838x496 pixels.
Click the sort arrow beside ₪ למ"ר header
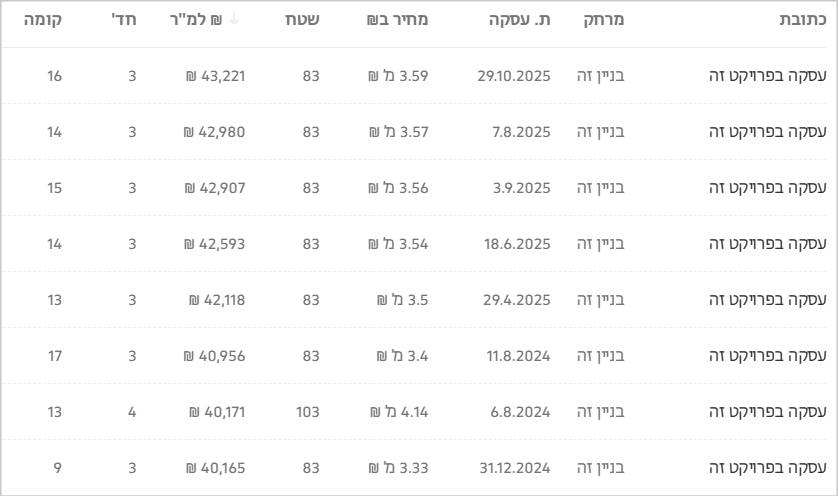tap(234, 21)
